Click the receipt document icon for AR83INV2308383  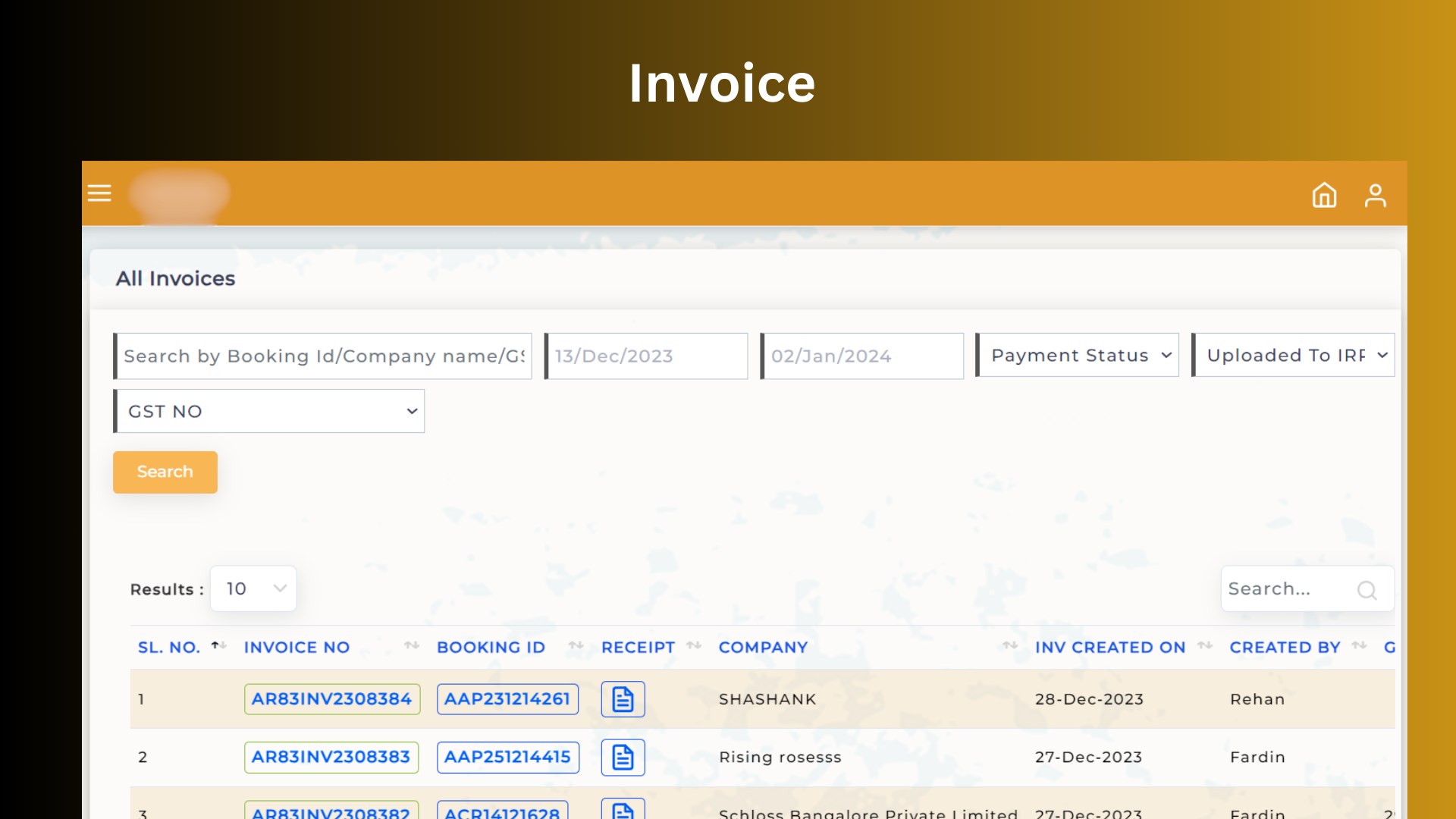(x=622, y=757)
